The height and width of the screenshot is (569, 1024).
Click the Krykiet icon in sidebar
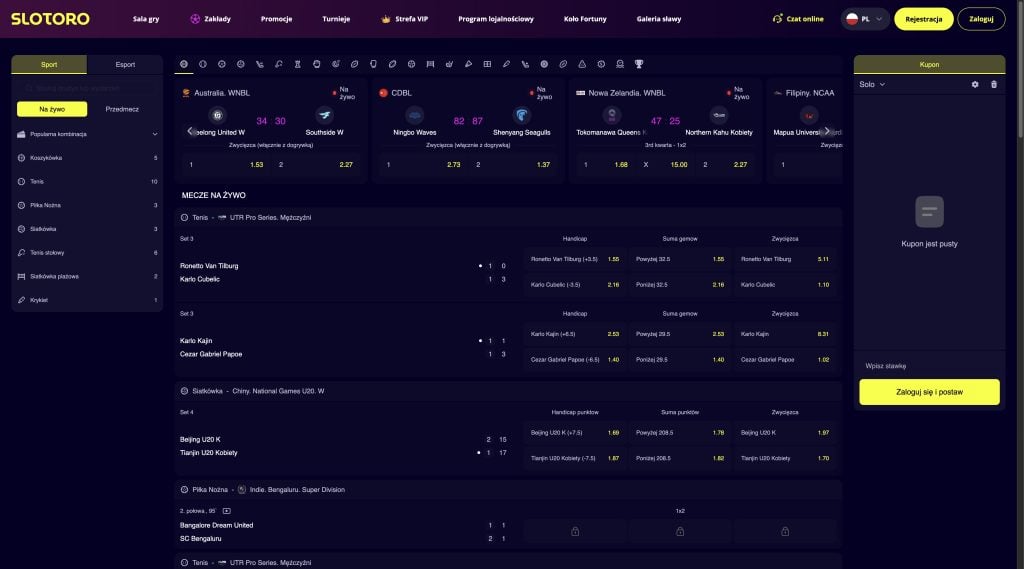[22, 300]
